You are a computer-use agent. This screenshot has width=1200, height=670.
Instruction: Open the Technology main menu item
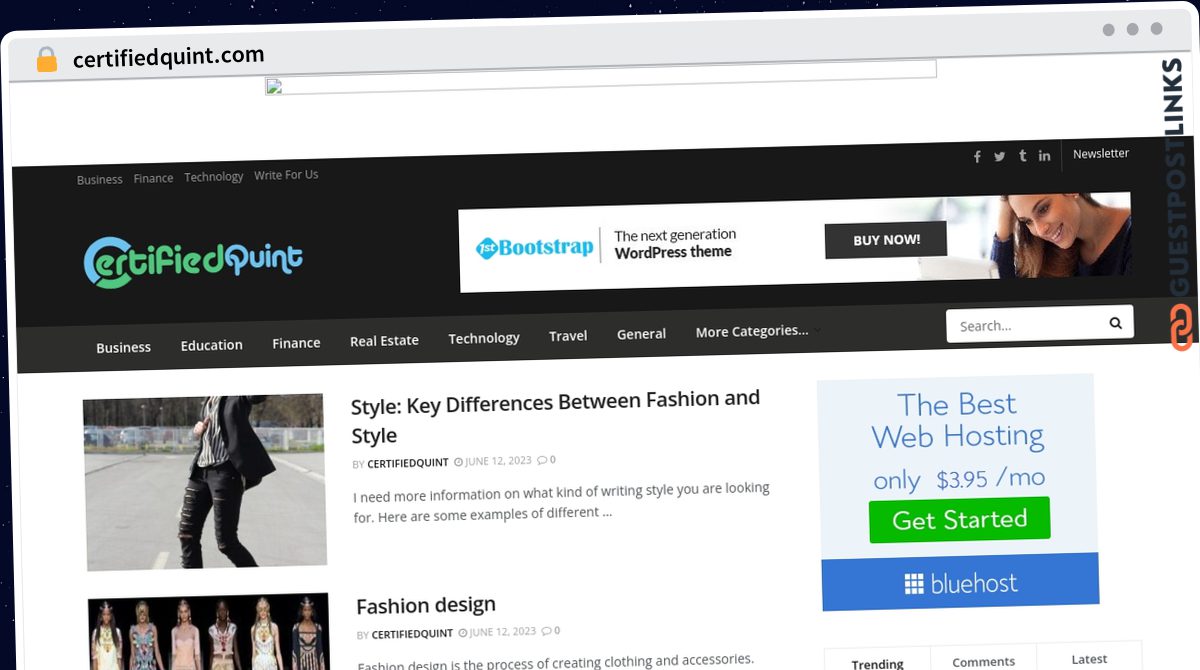tap(484, 338)
